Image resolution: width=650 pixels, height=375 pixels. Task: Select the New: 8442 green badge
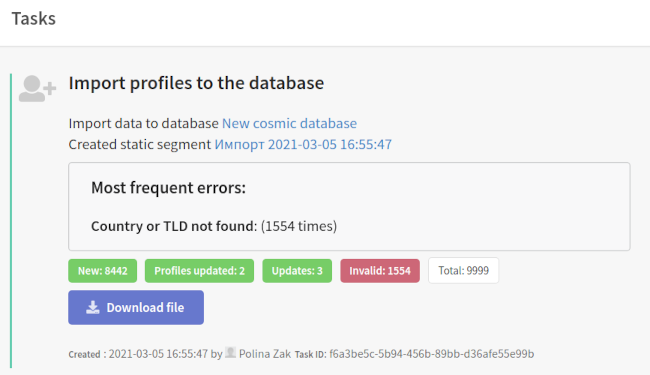point(102,271)
